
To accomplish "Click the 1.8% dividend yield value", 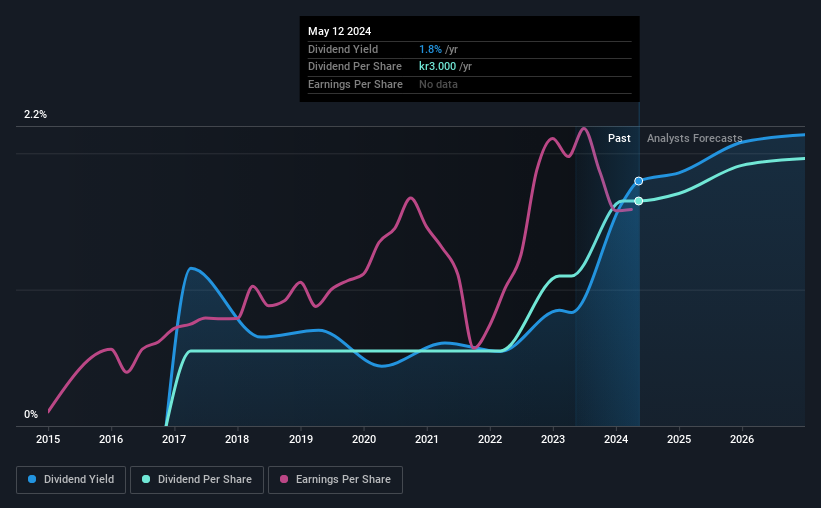I will pos(430,49).
